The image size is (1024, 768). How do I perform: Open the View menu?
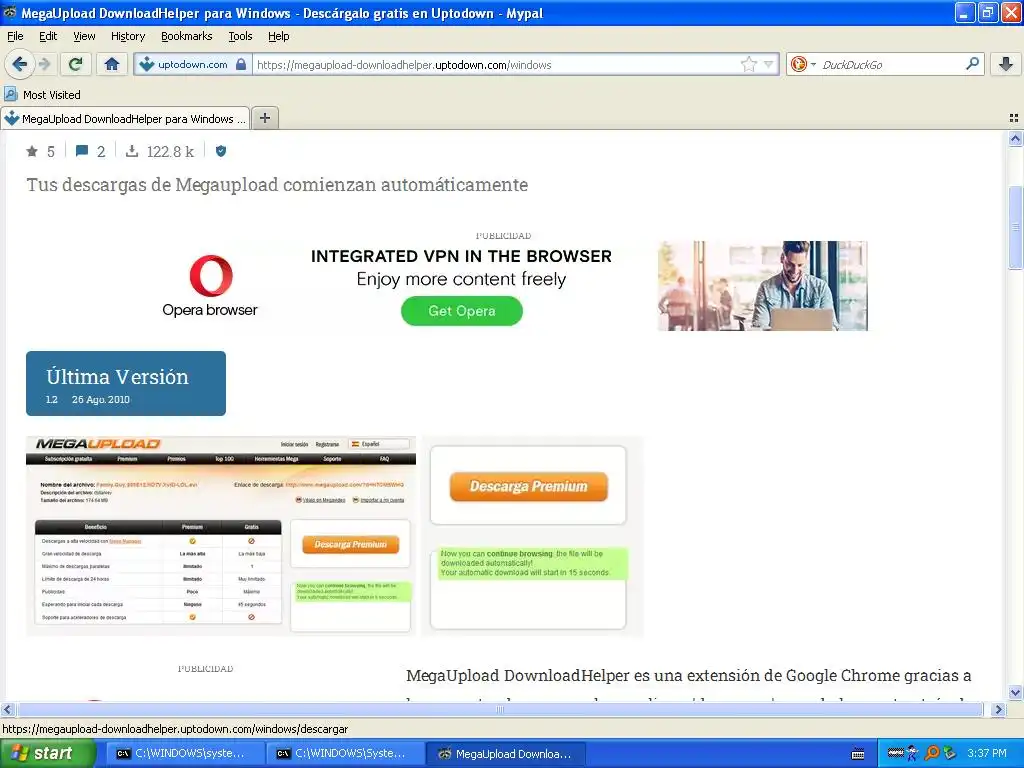(84, 36)
